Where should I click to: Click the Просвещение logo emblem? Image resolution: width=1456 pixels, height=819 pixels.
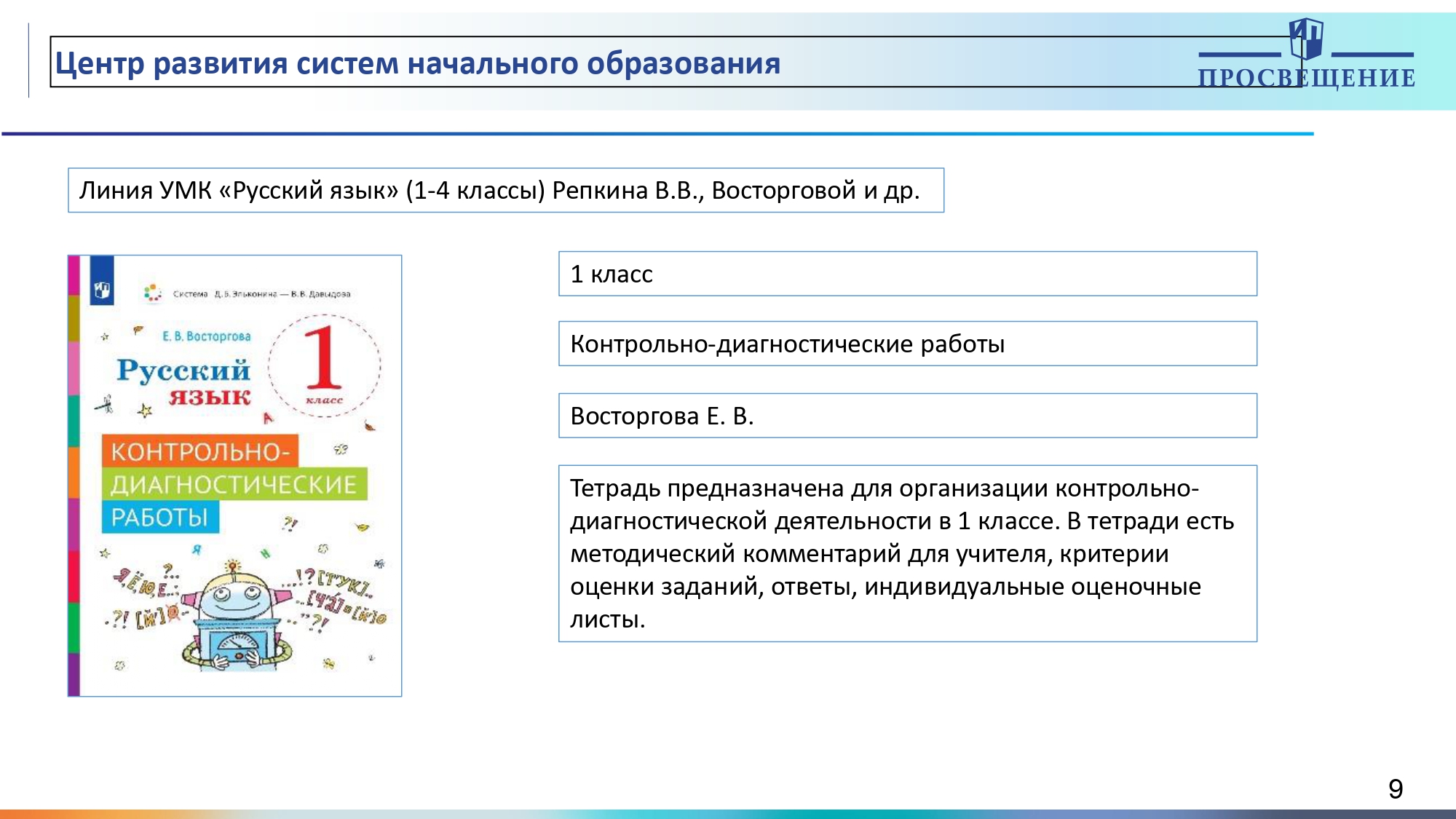click(x=1306, y=39)
